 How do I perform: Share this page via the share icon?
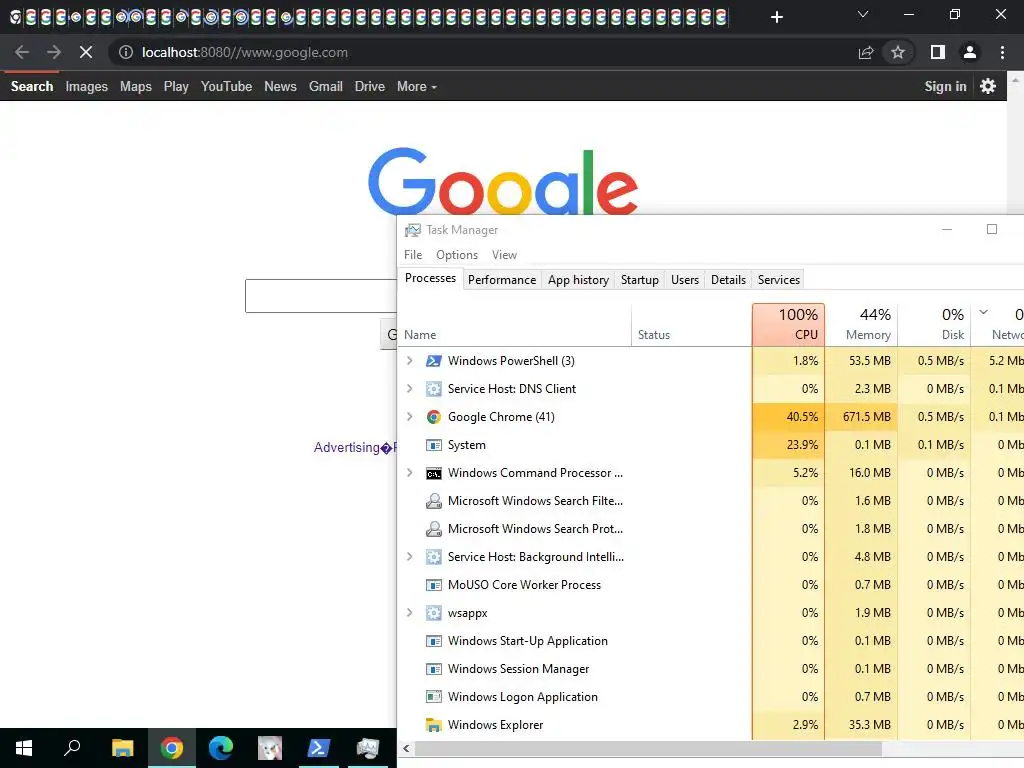tap(866, 52)
